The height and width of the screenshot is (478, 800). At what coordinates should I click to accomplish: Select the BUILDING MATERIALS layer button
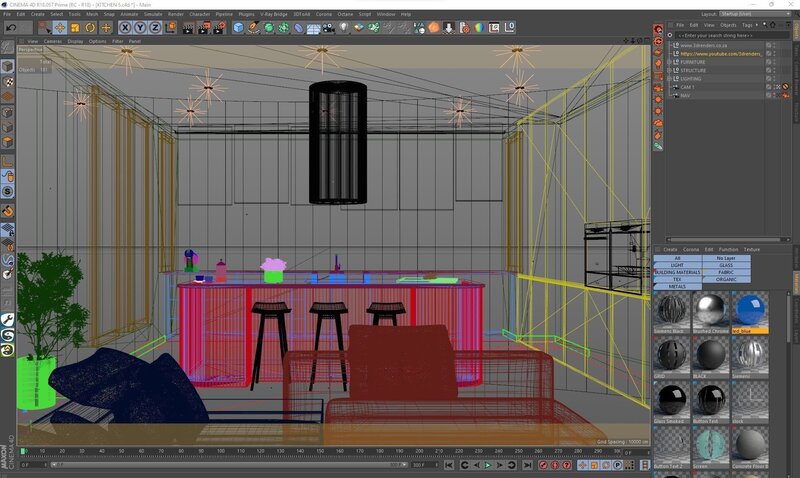(678, 272)
